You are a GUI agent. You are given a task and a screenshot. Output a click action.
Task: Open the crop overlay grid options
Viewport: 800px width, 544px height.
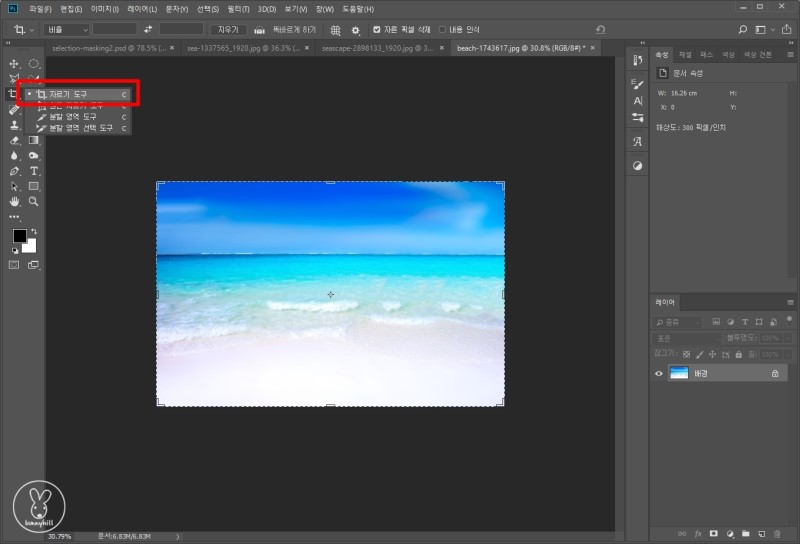point(335,30)
